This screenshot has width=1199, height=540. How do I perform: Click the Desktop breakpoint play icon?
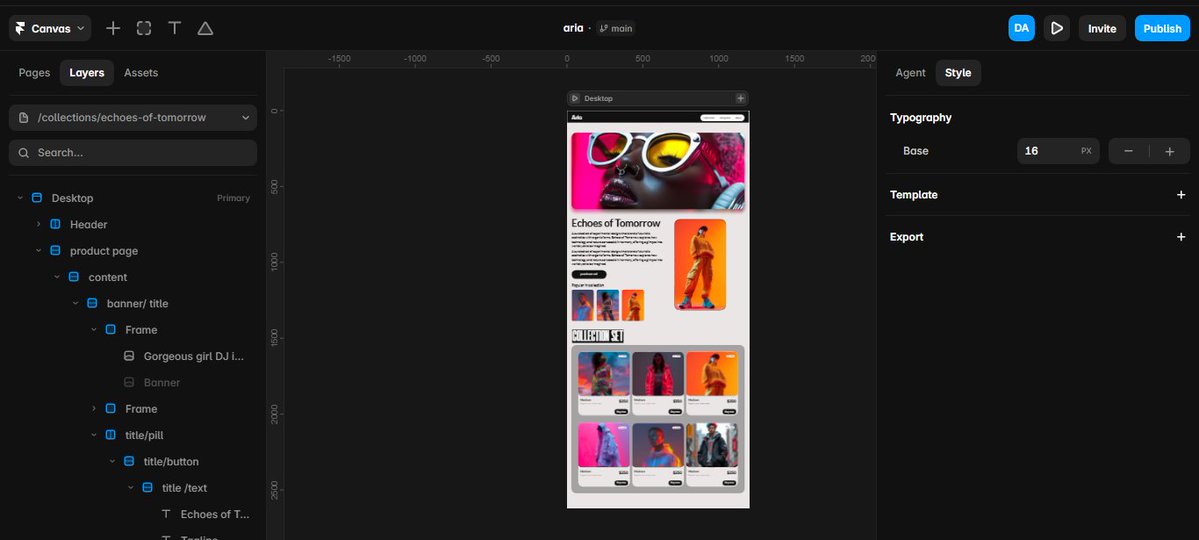(575, 99)
